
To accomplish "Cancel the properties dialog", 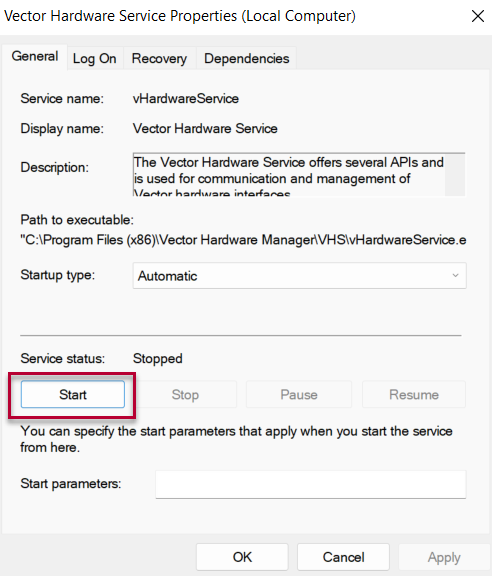I will (343, 557).
